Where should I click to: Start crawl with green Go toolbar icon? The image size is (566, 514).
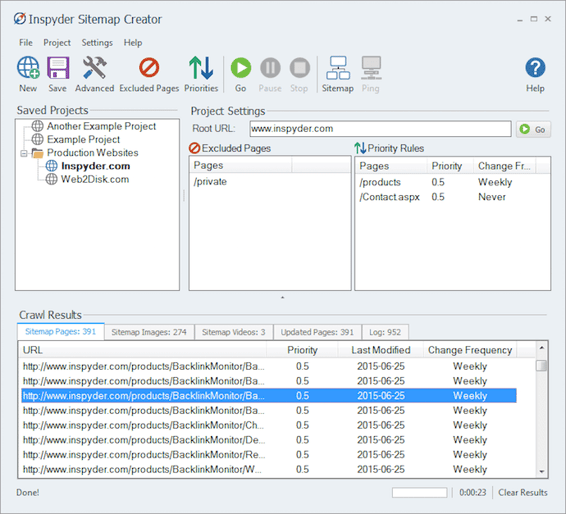point(241,67)
